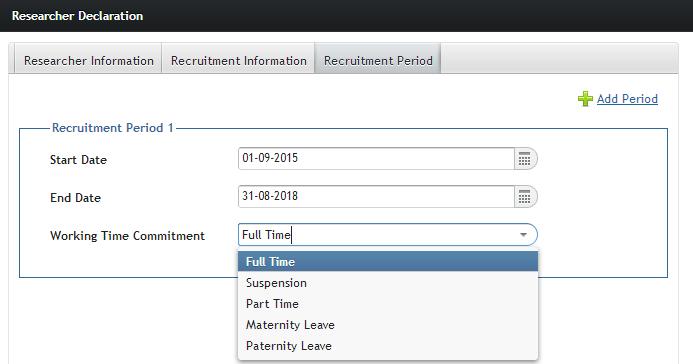
Task: Switch to the Researcher Information tab
Action: (x=88, y=61)
